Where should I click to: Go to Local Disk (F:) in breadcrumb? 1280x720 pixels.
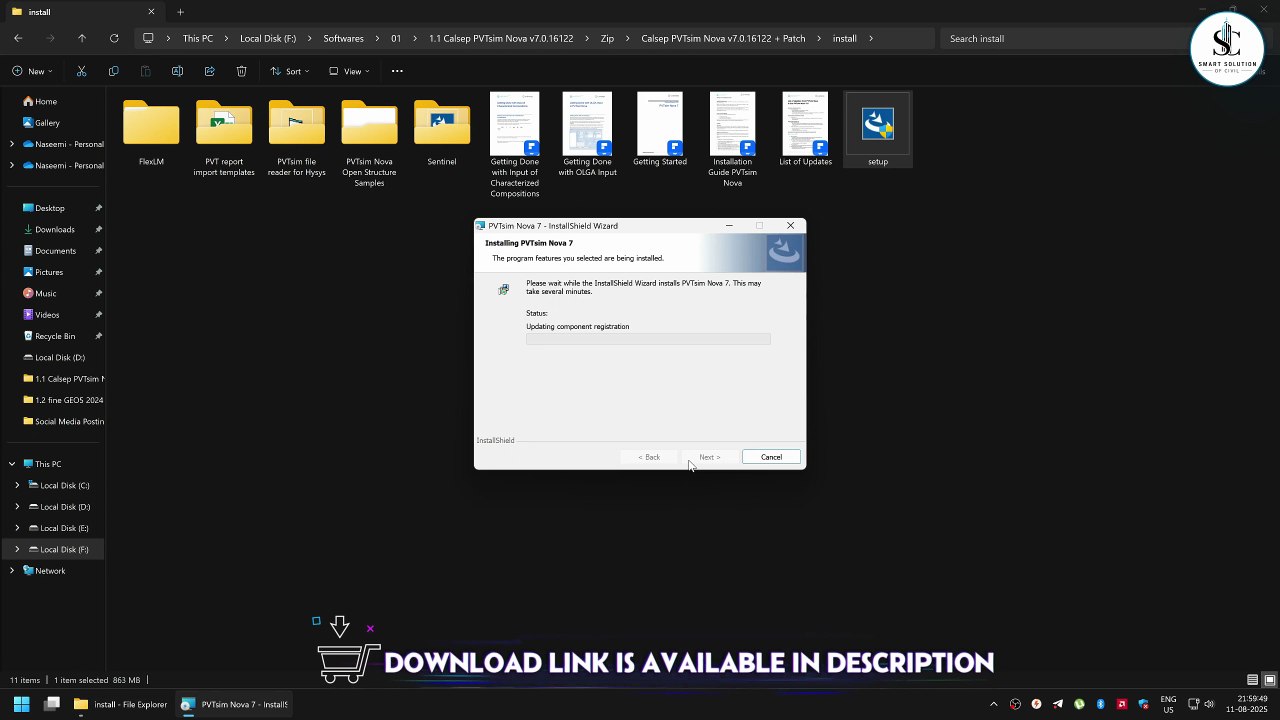[268, 38]
